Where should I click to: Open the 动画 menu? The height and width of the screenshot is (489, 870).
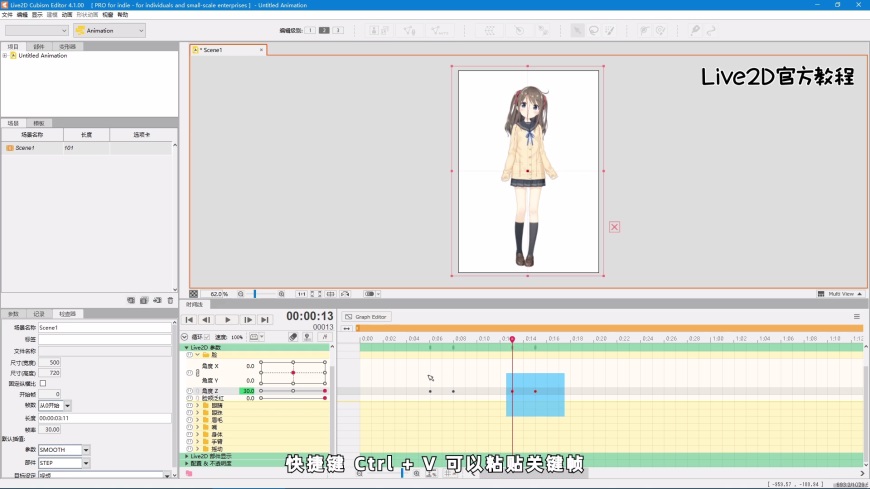click(67, 15)
